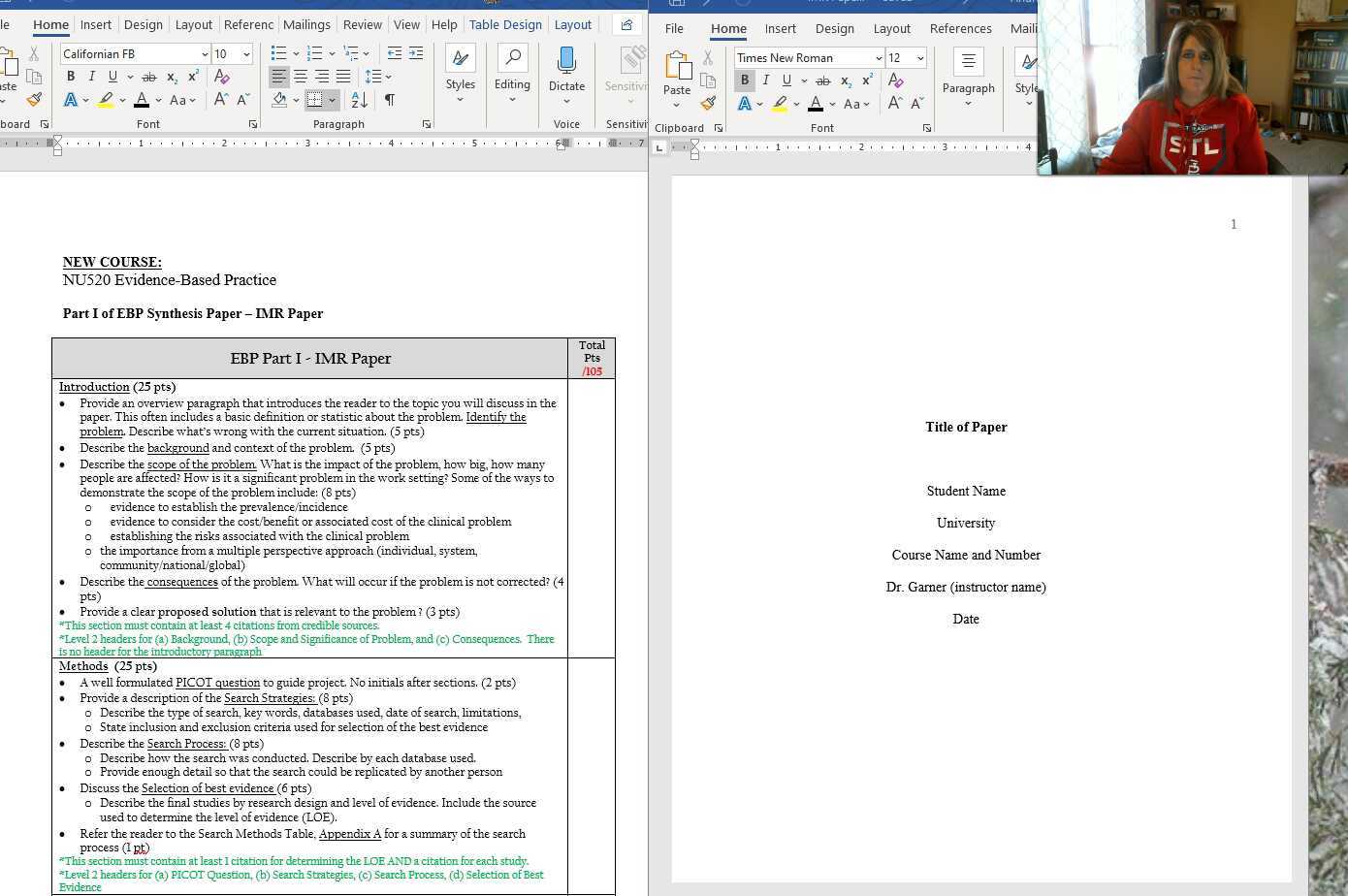Viewport: 1348px width, 896px height.
Task: Enable Italic formatting
Action: (91, 77)
